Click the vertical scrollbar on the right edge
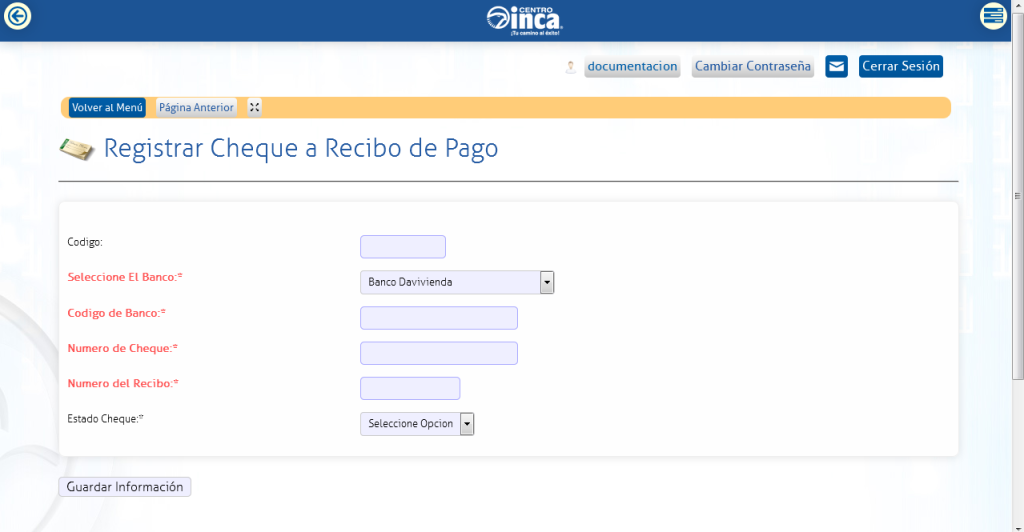Image resolution: width=1024 pixels, height=532 pixels. pyautogui.click(x=1018, y=196)
